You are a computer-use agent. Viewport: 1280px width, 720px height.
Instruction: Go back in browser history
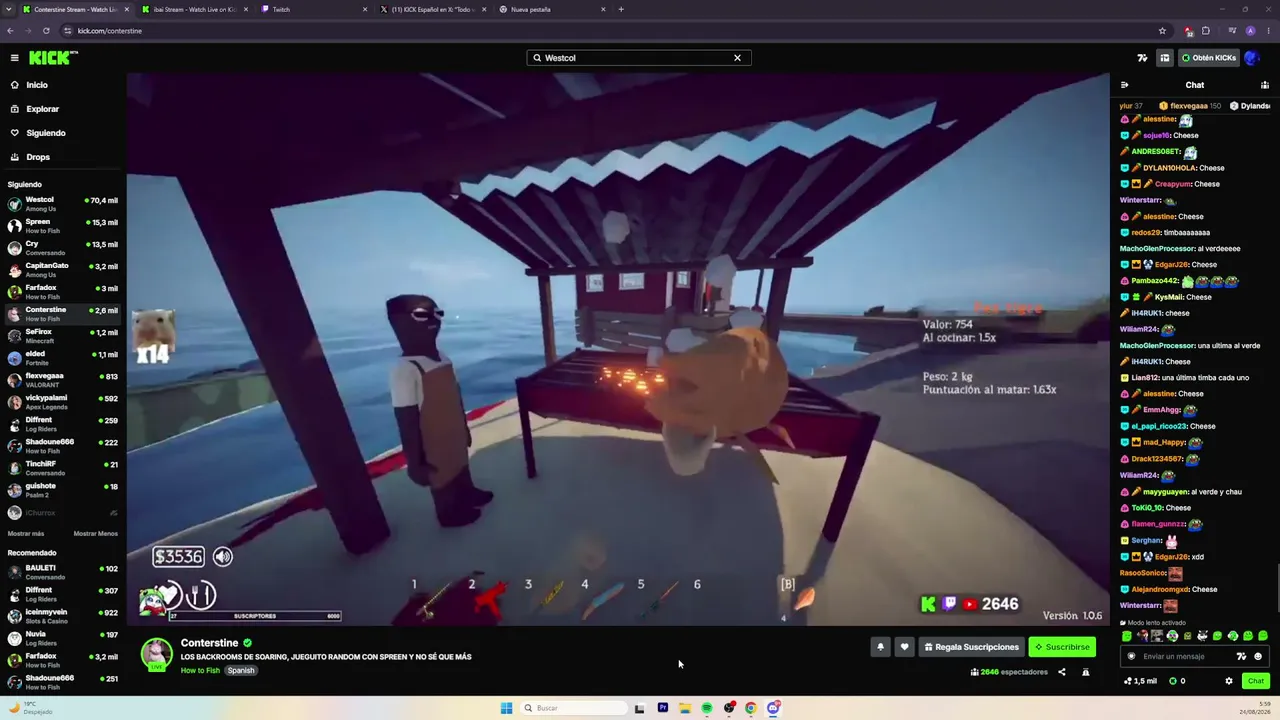[10, 31]
